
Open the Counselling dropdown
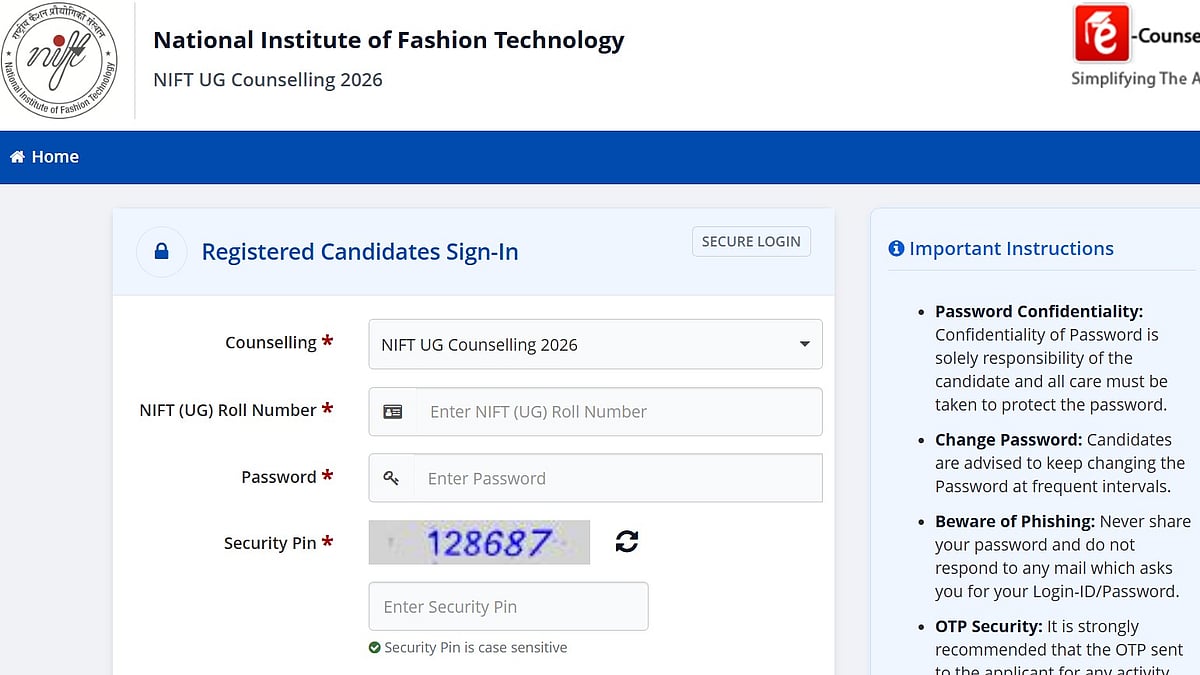click(x=595, y=344)
